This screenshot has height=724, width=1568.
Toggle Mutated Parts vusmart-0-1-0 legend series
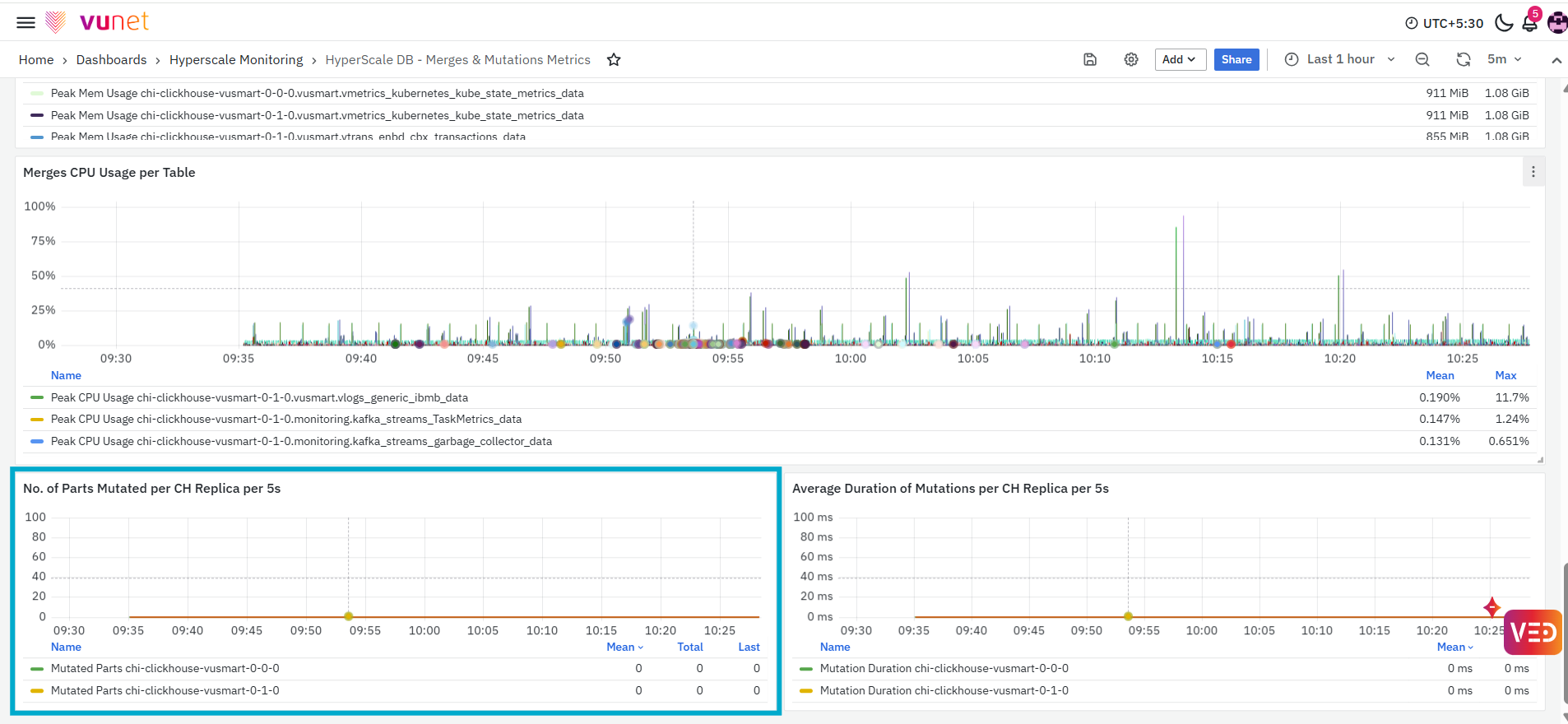tap(165, 690)
